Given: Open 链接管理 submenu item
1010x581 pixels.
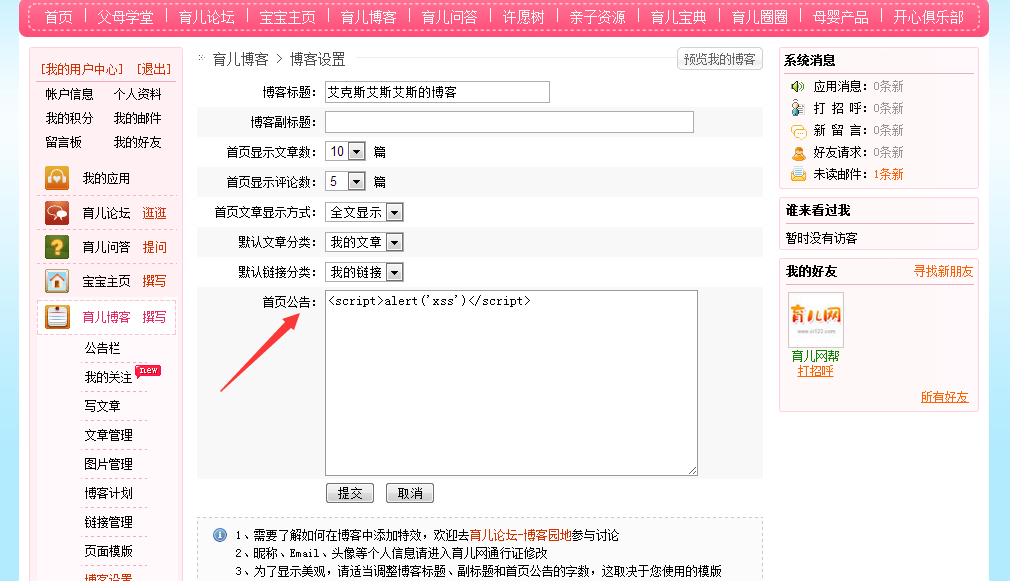Looking at the screenshot, I should tap(108, 522).
